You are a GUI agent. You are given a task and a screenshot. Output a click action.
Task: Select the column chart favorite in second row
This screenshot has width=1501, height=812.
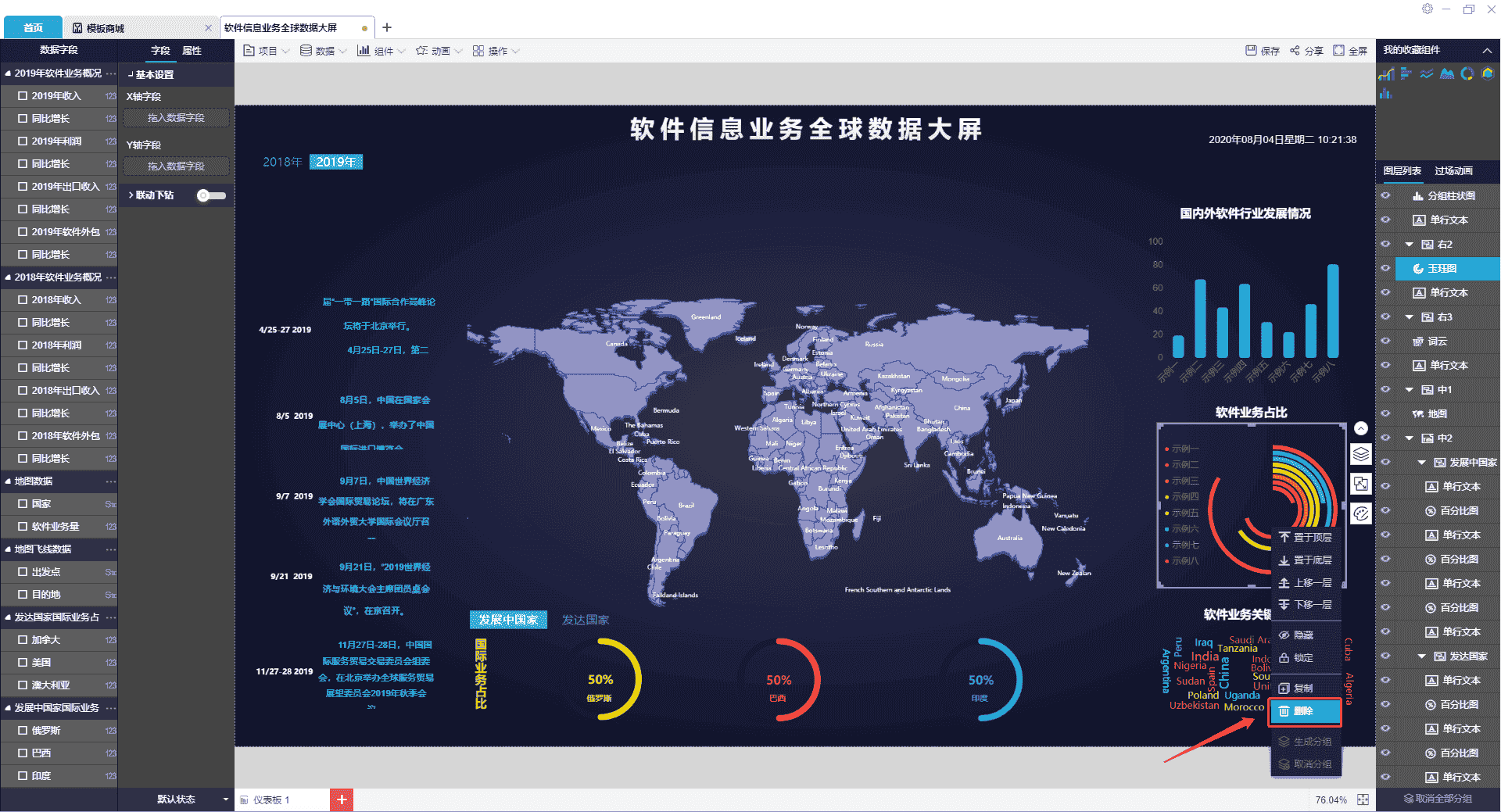click(x=1386, y=94)
